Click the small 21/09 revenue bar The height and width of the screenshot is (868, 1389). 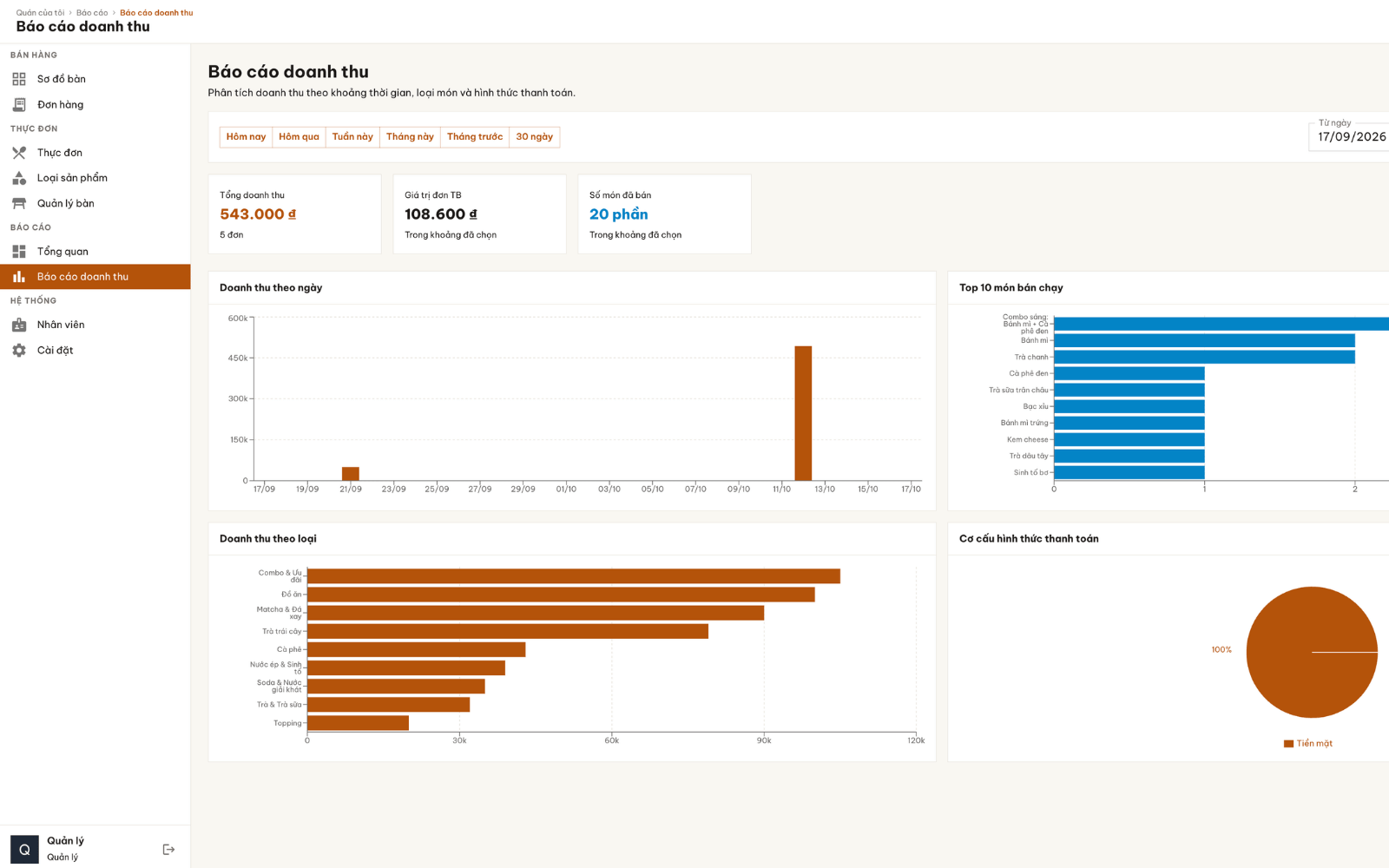point(350,474)
